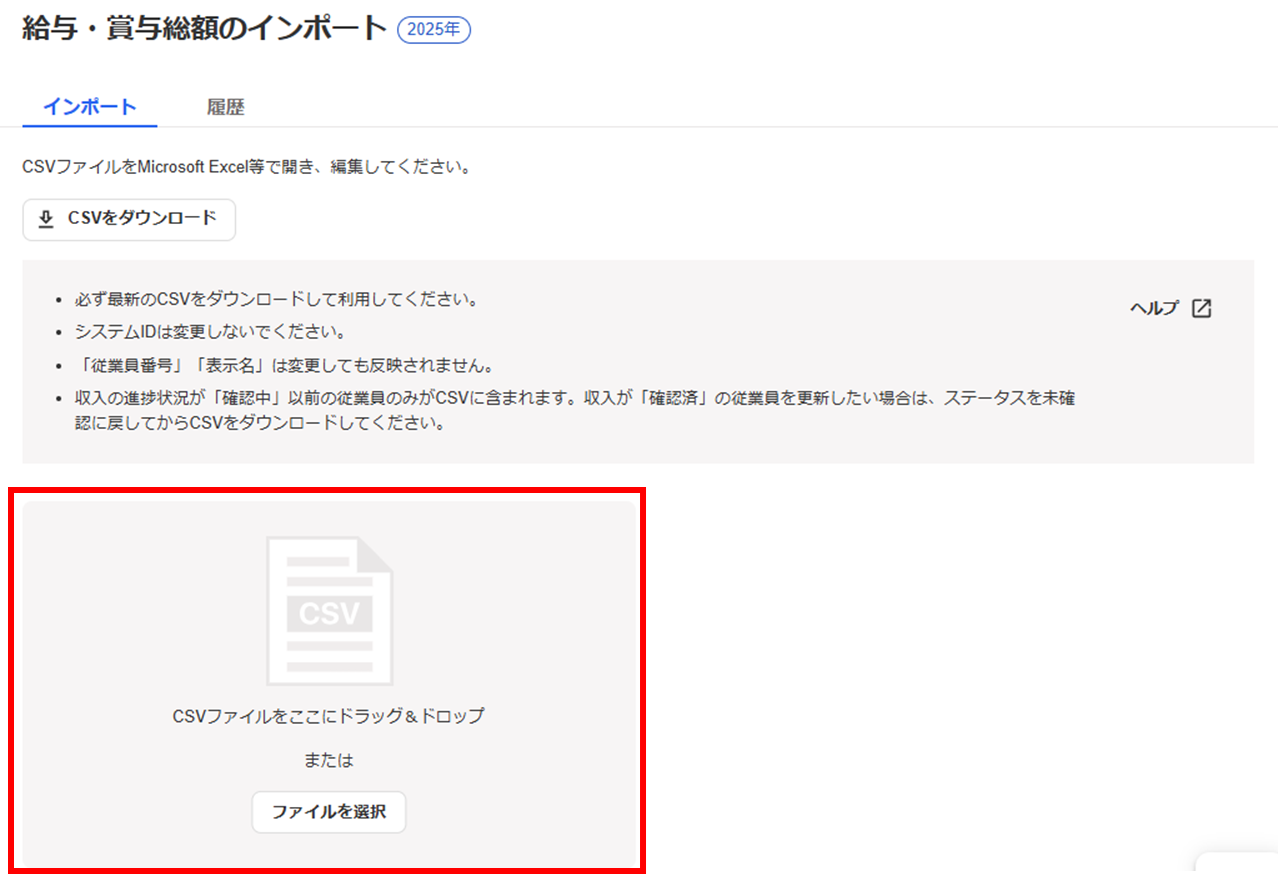Click the 給与・賞与総額のインポート page heading
Image resolution: width=1278 pixels, height=874 pixels.
pos(204,28)
